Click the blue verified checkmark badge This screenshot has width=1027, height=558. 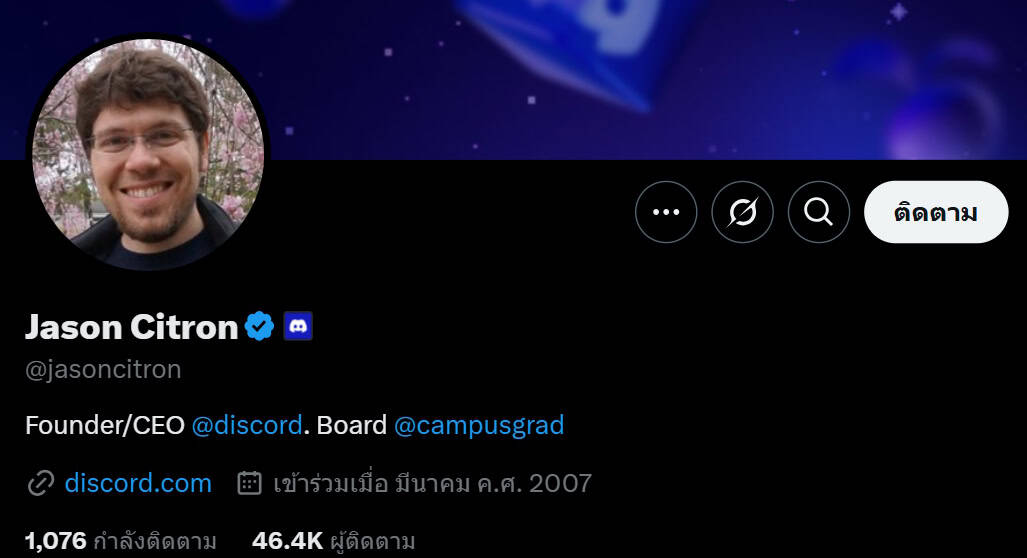tap(259, 326)
